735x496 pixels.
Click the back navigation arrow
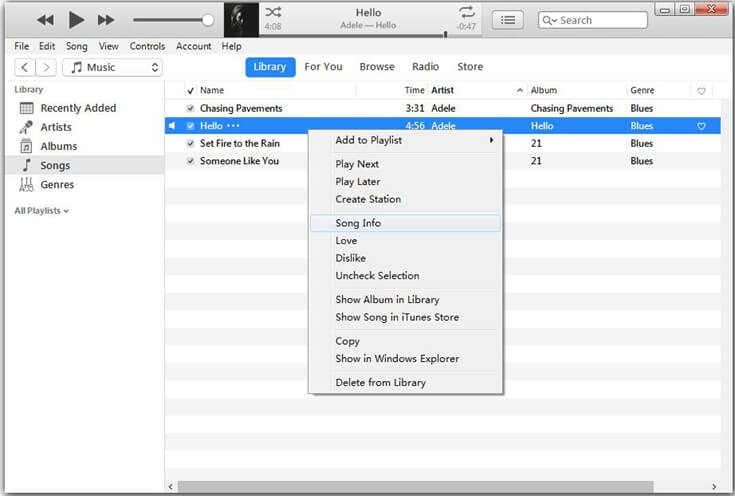(25, 67)
